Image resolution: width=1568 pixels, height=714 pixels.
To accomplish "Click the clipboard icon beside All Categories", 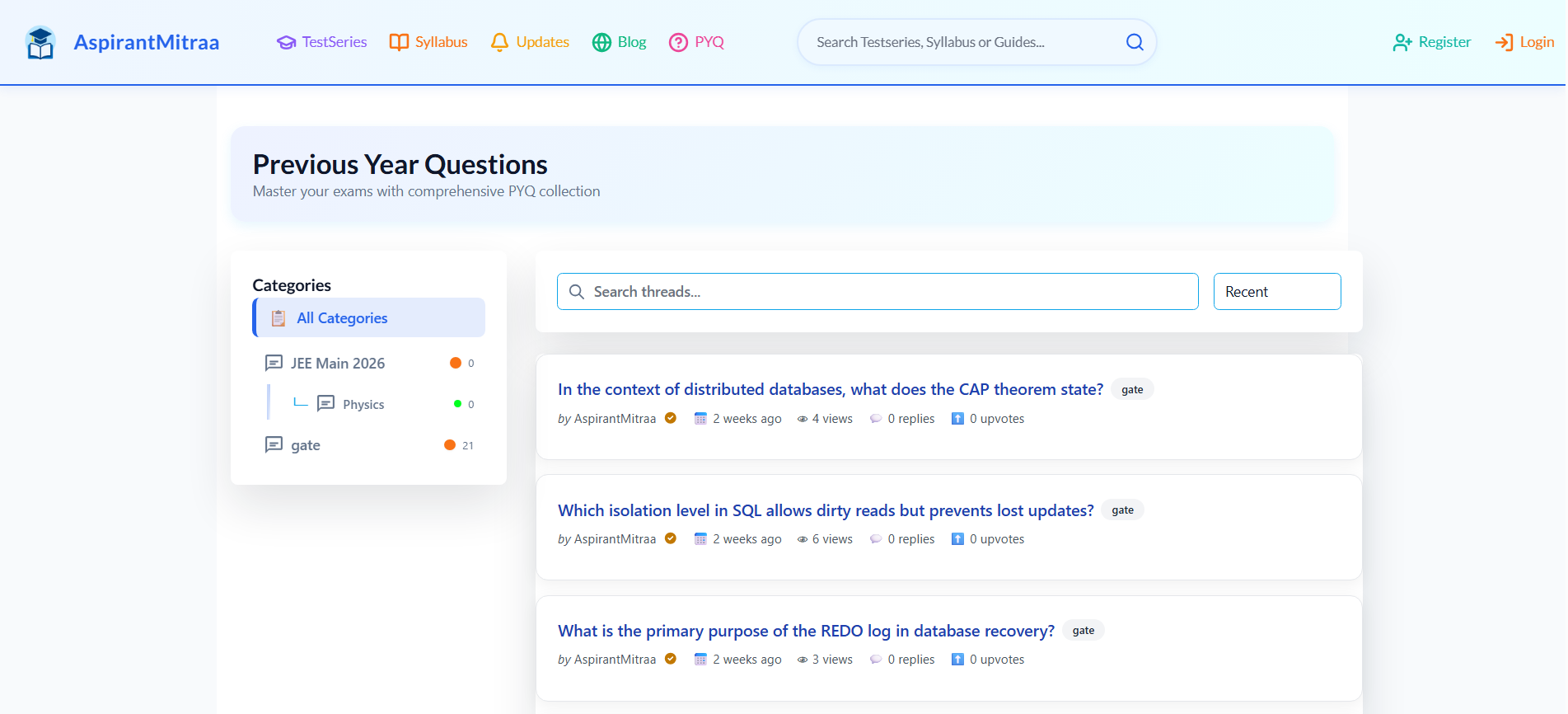I will click(x=278, y=318).
